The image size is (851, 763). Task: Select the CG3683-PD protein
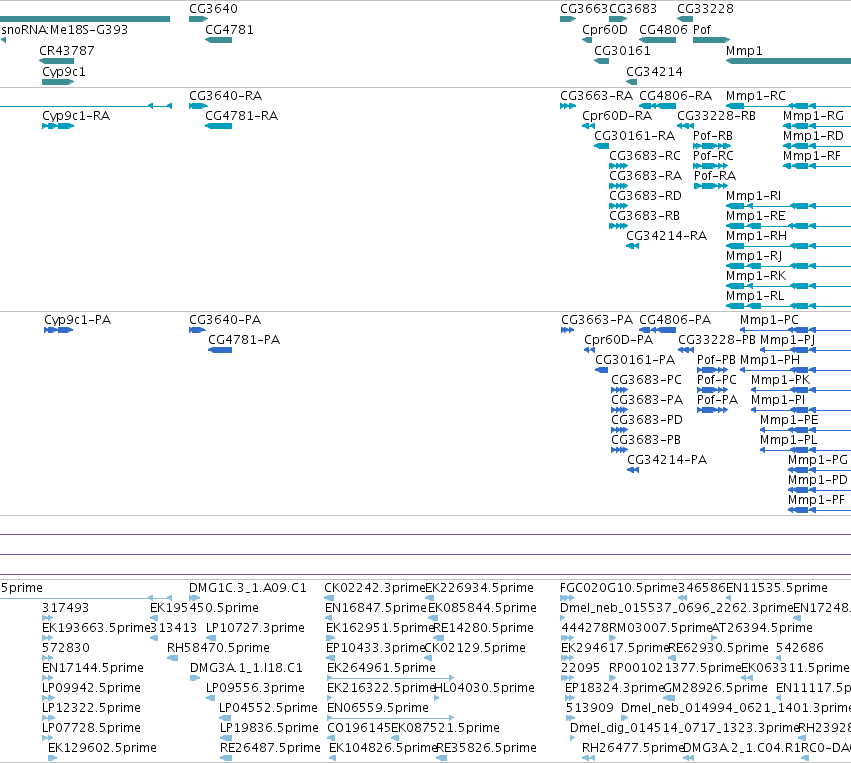(619, 430)
